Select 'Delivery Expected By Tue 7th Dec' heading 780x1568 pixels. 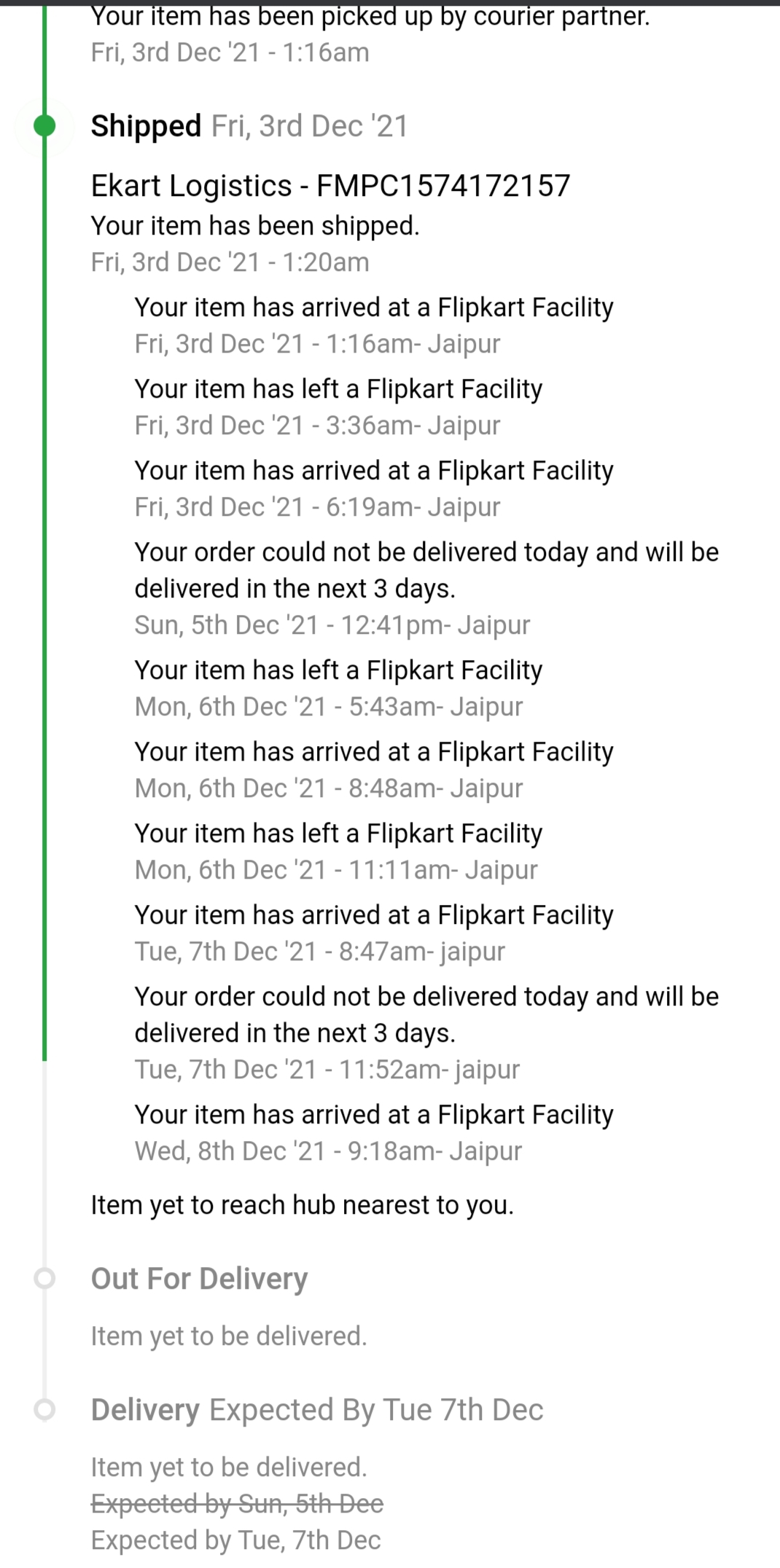click(x=316, y=1410)
